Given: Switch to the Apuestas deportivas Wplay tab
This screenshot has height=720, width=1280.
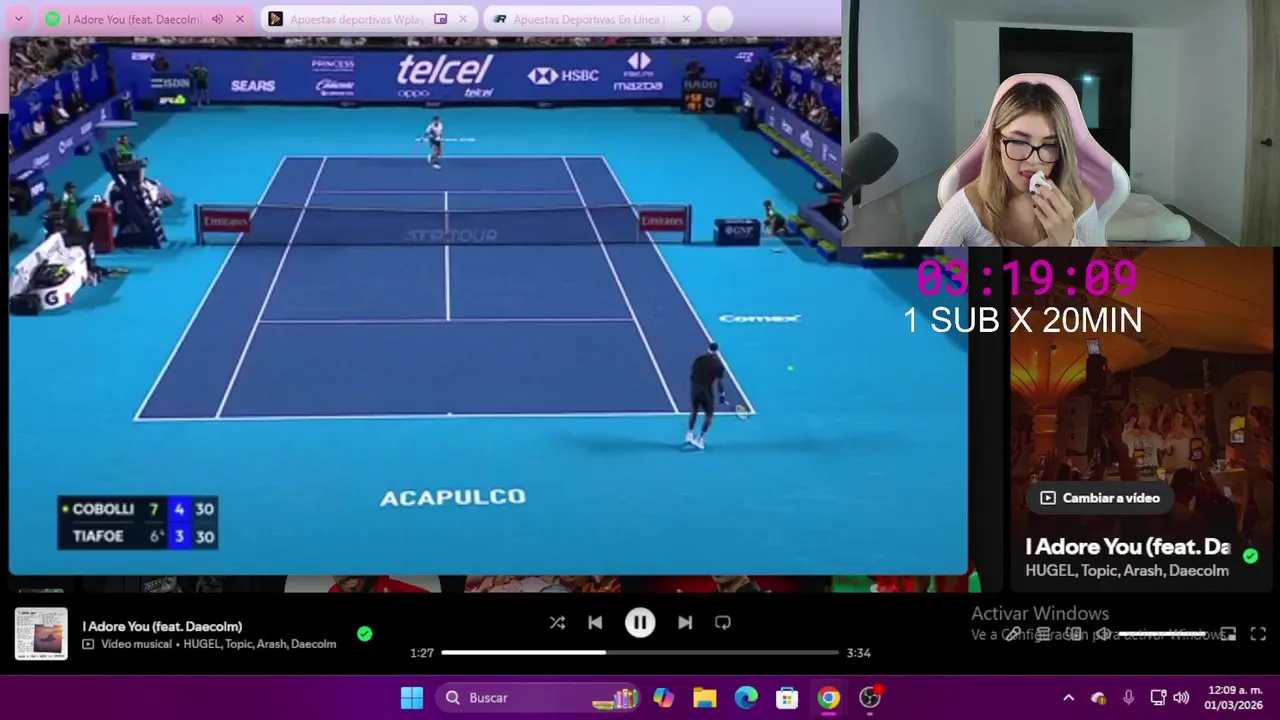Looking at the screenshot, I should tap(369, 19).
